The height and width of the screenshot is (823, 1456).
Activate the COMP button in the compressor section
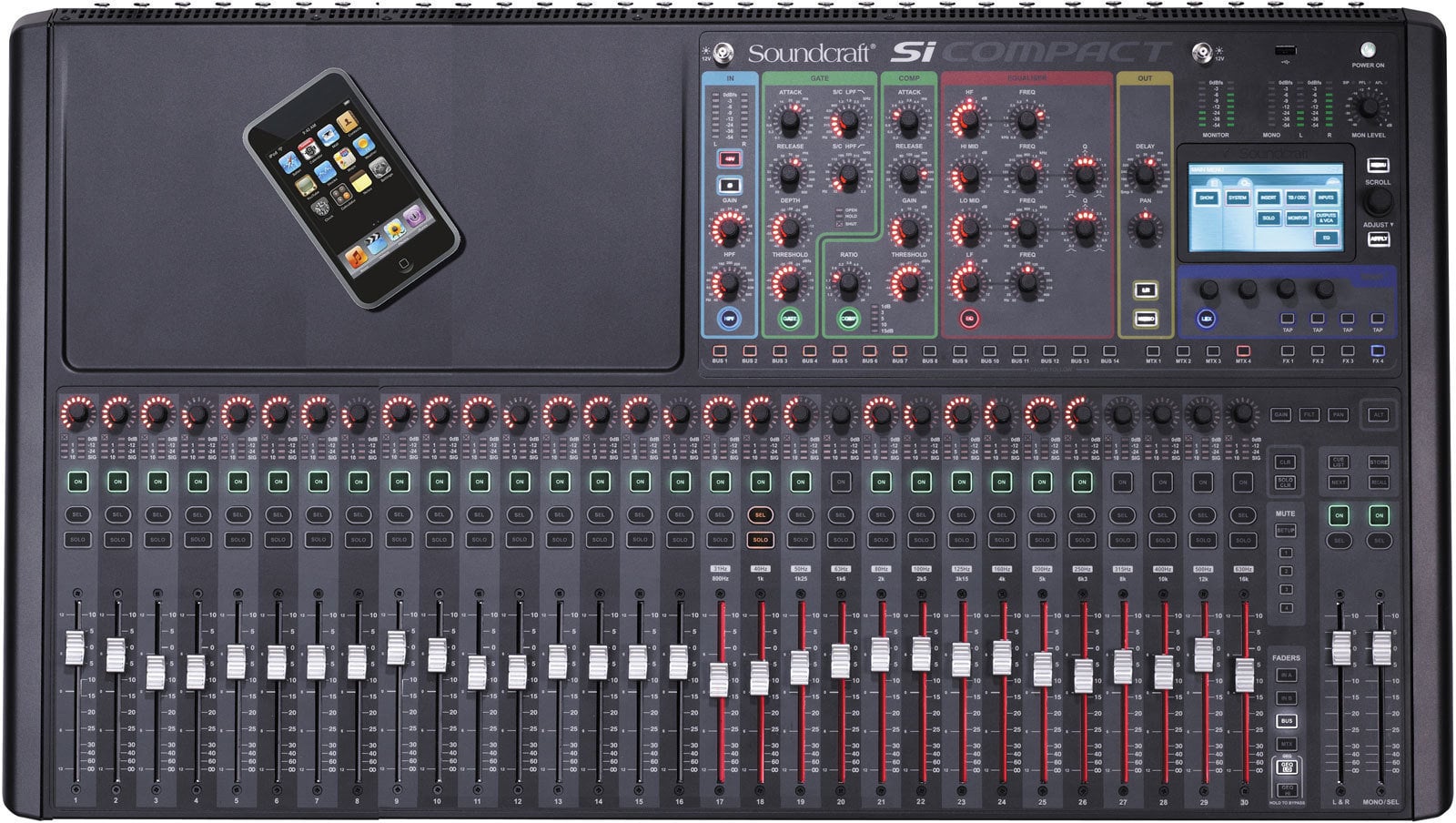[x=848, y=319]
